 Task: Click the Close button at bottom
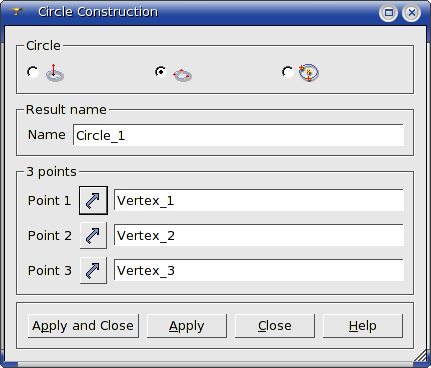point(275,326)
